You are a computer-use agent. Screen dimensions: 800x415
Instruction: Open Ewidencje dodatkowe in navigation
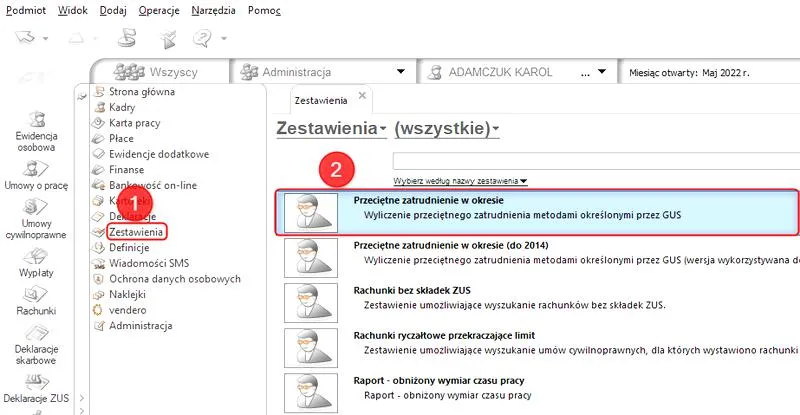click(x=159, y=154)
